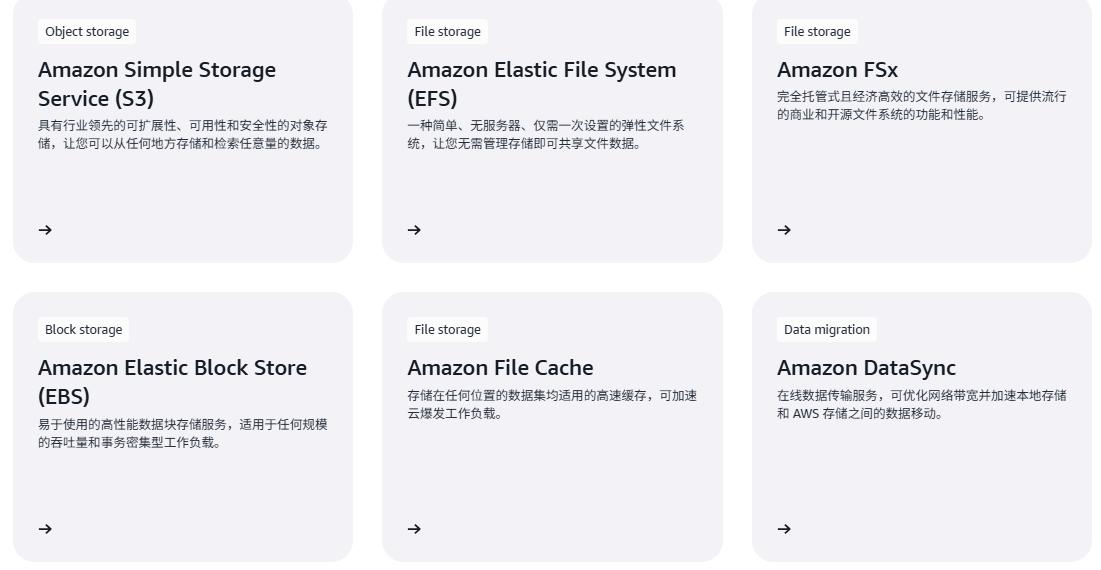The image size is (1101, 570).
Task: Click the arrow icon on the S3 card
Action: [x=45, y=230]
